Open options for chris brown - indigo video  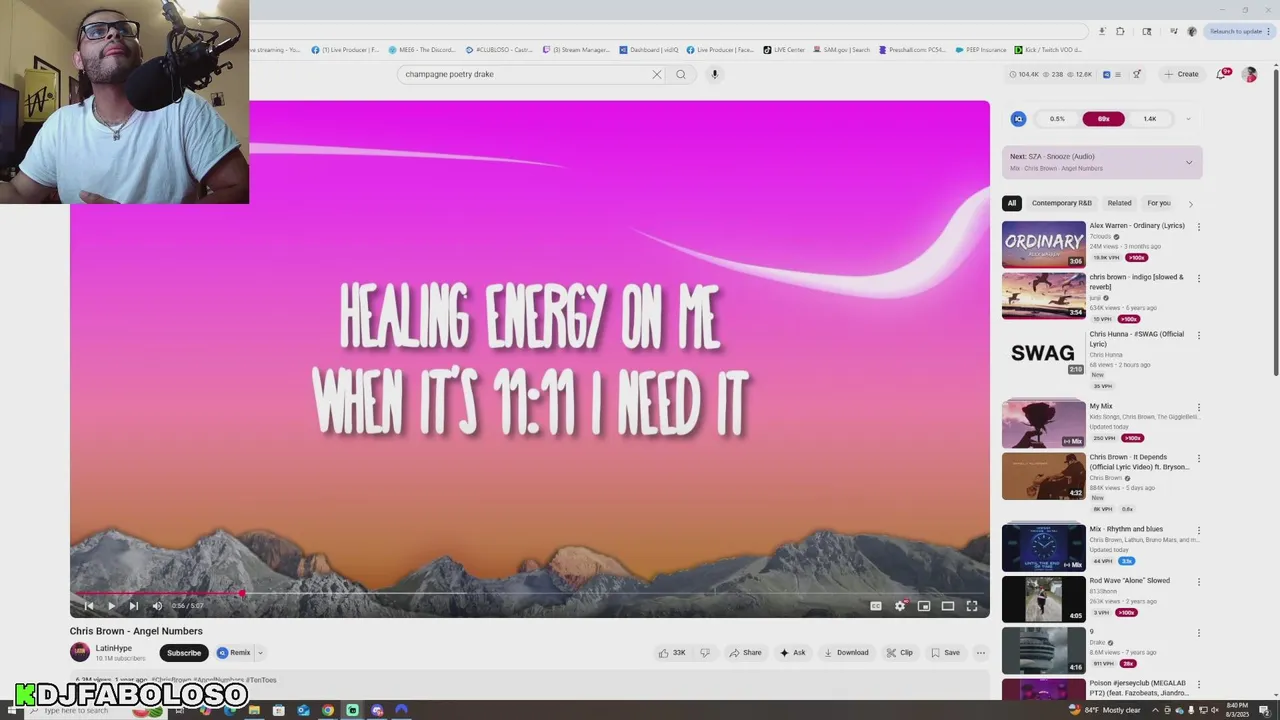click(x=1199, y=279)
